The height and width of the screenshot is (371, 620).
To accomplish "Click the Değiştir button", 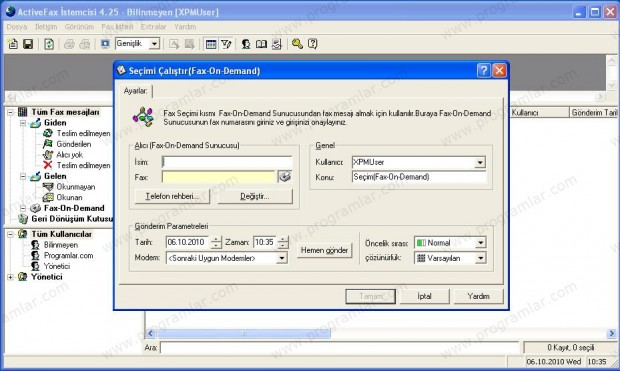I will click(255, 196).
